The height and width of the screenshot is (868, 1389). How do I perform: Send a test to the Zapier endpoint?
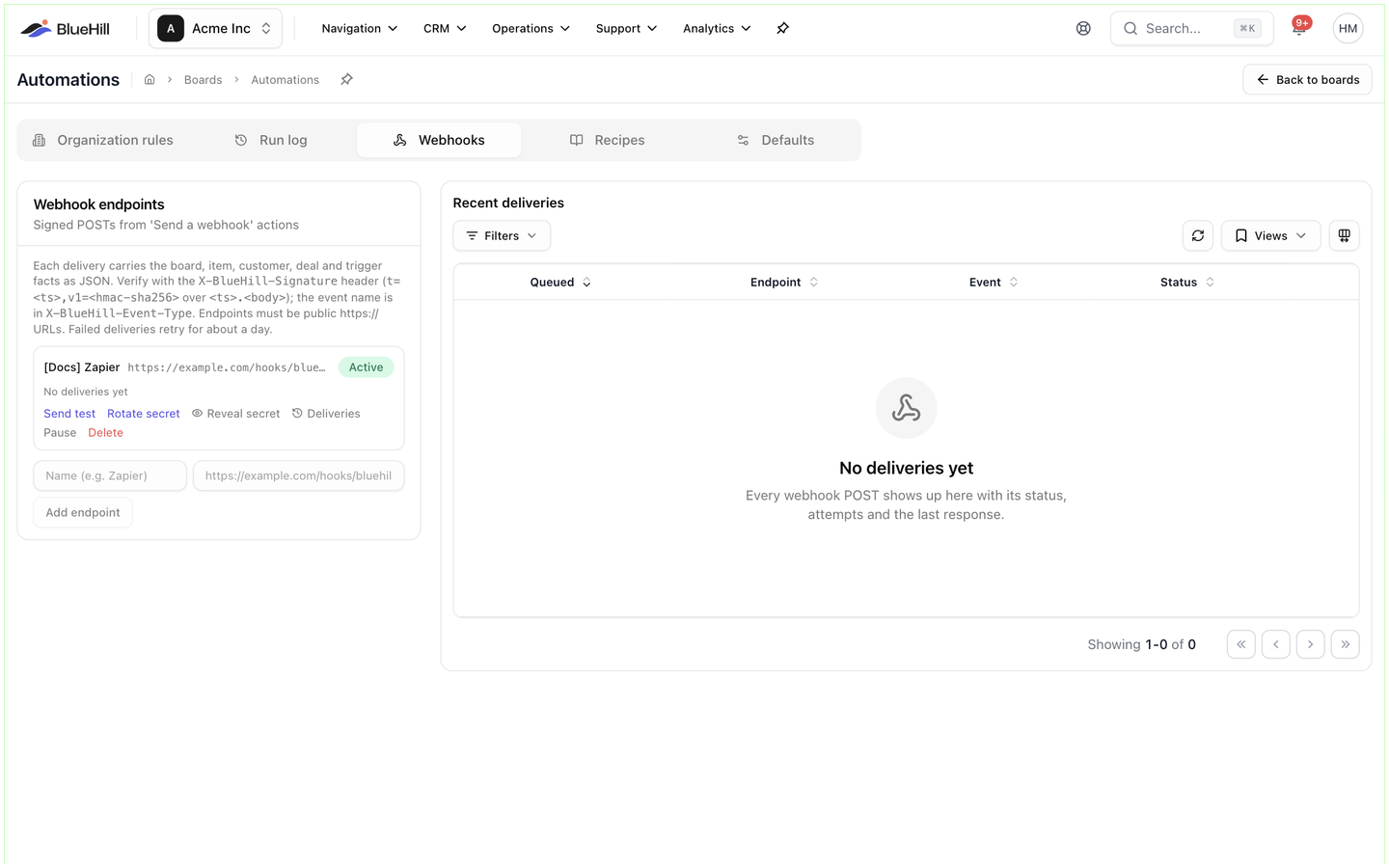pos(69,414)
